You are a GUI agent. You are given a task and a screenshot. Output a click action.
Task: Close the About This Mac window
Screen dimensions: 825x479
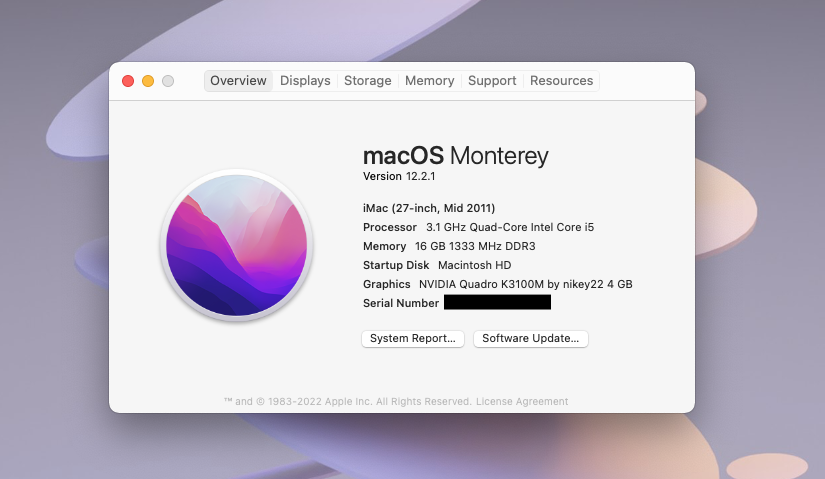(128, 81)
